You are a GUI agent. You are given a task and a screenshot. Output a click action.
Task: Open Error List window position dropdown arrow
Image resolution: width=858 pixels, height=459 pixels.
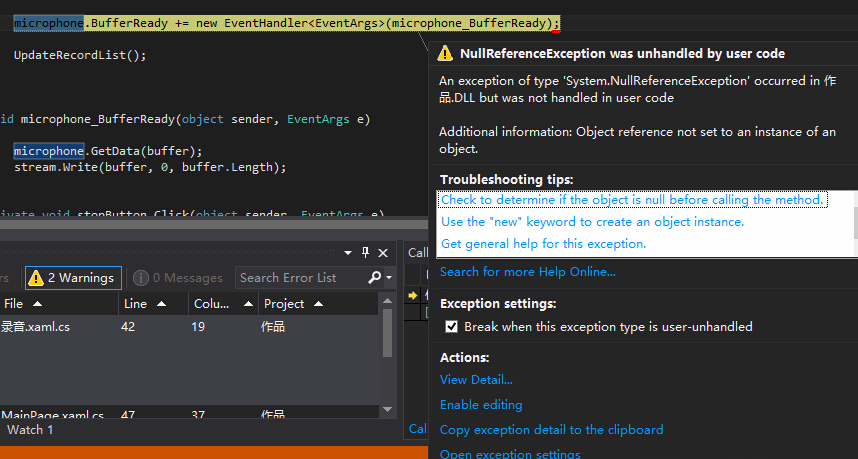348,253
